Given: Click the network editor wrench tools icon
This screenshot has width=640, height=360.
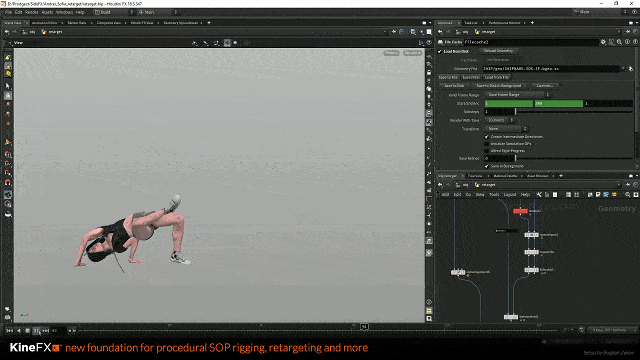Looking at the screenshot, I should [x=539, y=195].
